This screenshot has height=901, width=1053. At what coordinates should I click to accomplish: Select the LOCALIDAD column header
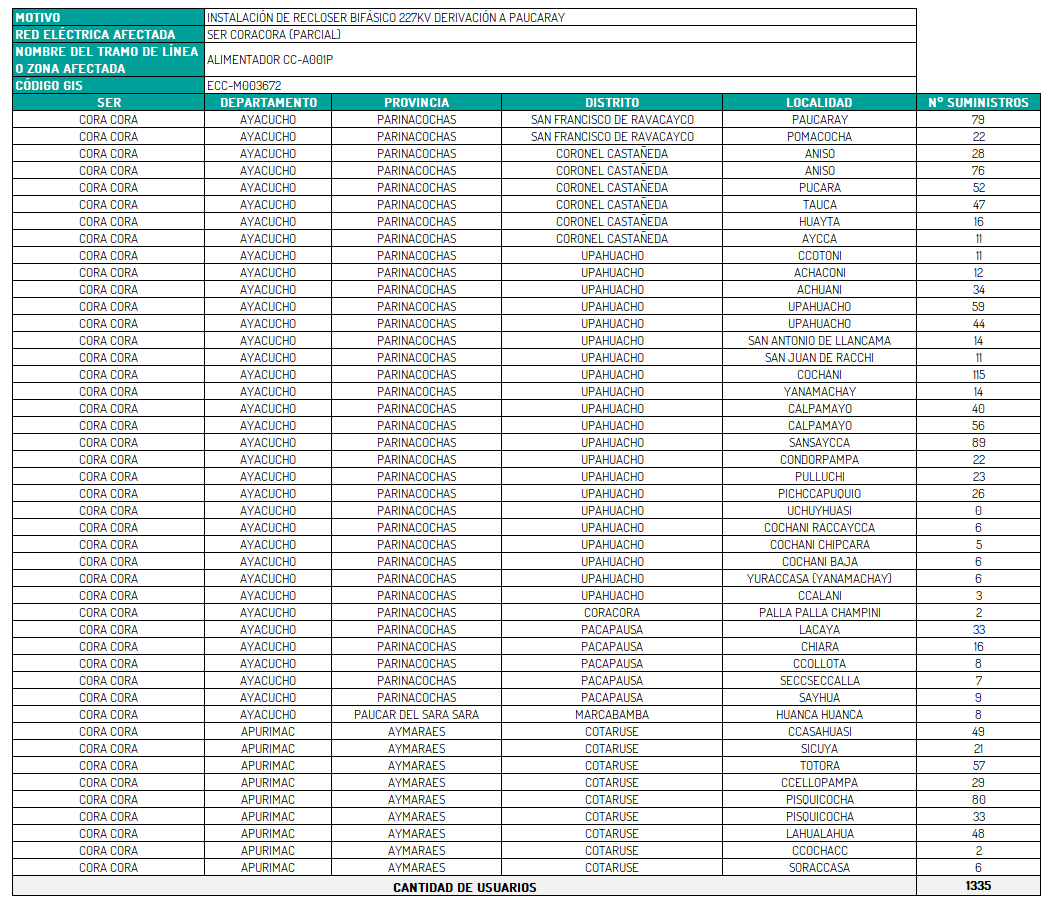coord(819,102)
